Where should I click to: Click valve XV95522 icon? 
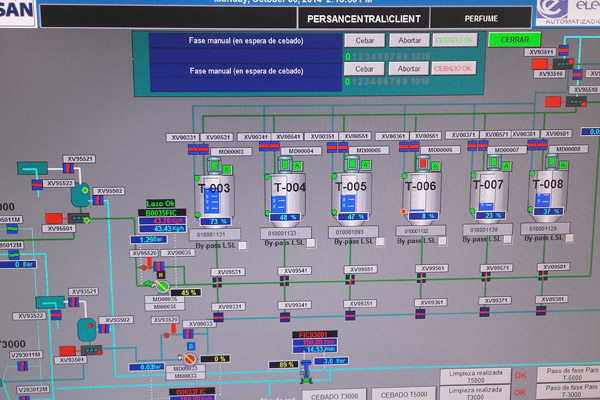click(37, 184)
